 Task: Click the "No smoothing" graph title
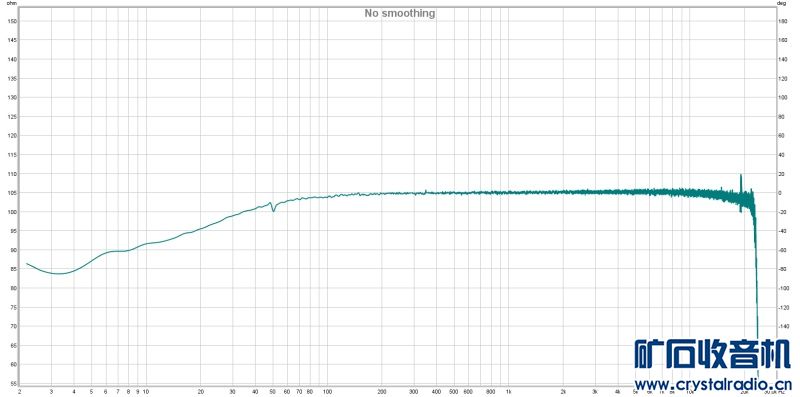click(x=399, y=13)
